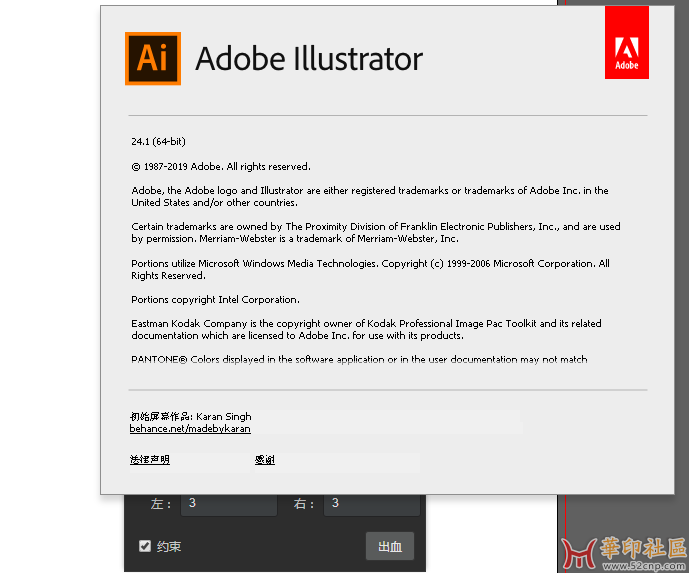Click the version text 24.1 (64-bit)
Viewport: 689px width, 573px height.
158,141
